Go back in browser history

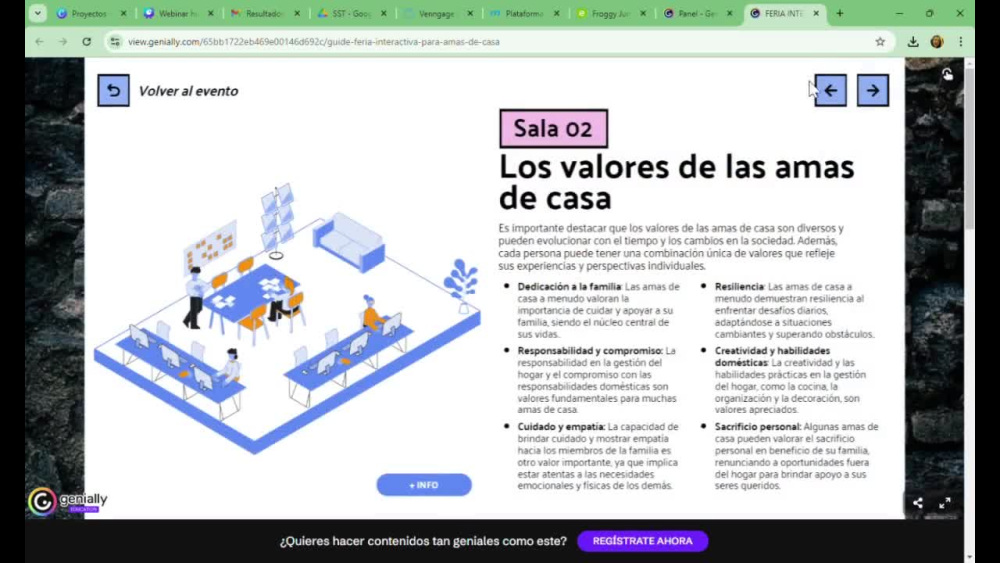pos(40,42)
